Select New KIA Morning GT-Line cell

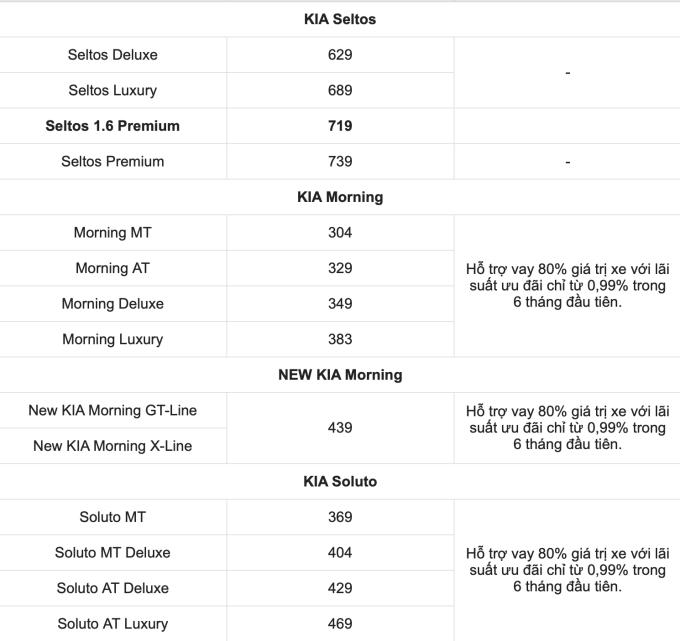coord(113,410)
